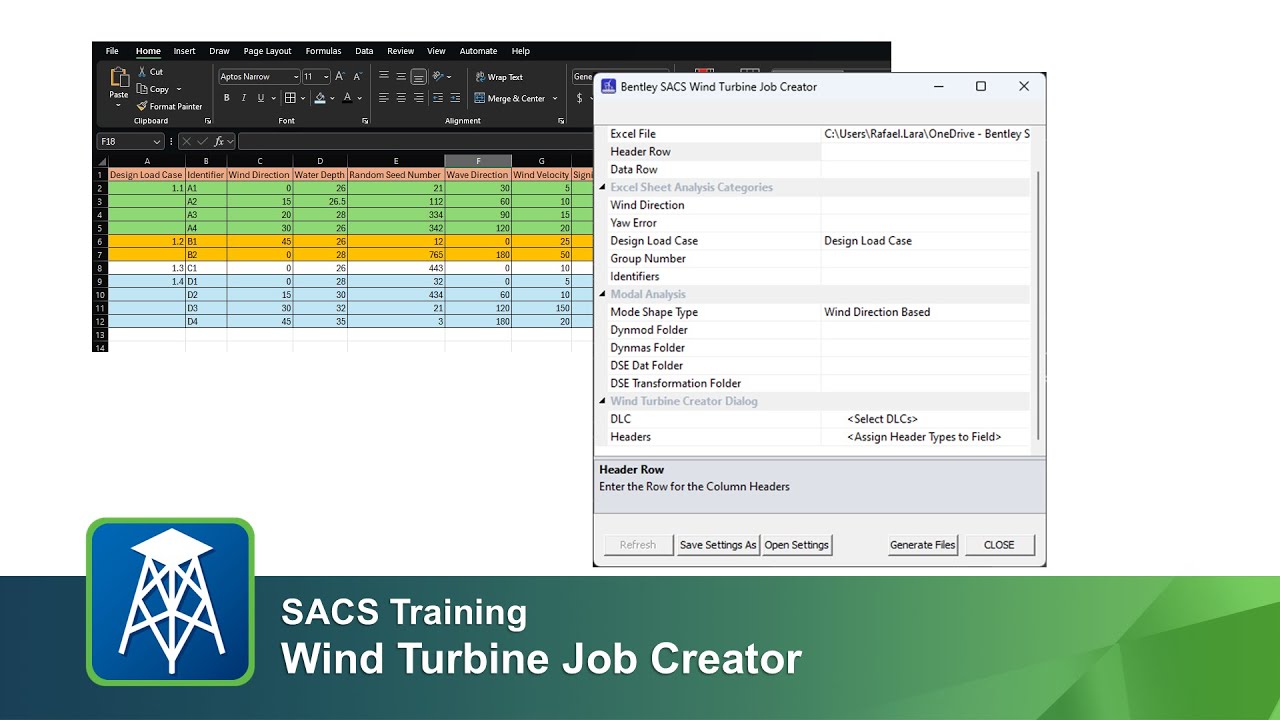Click Save Settings As button

click(718, 545)
